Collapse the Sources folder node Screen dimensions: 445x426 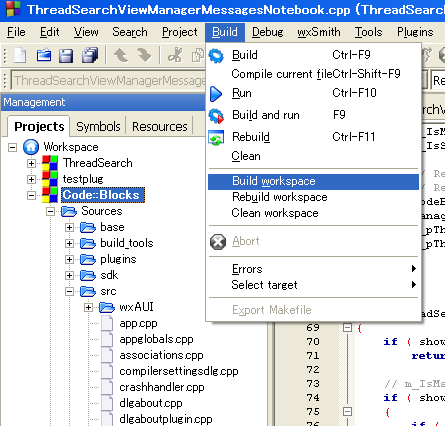(50, 211)
